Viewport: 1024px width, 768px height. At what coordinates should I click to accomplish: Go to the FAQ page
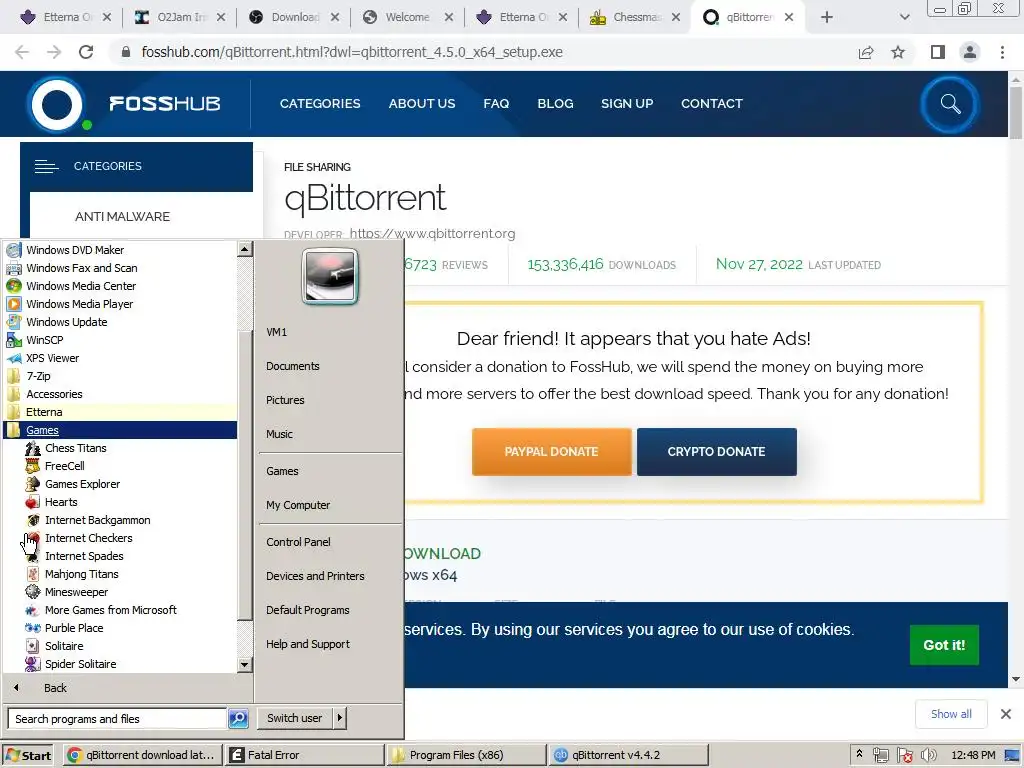pyautogui.click(x=496, y=104)
